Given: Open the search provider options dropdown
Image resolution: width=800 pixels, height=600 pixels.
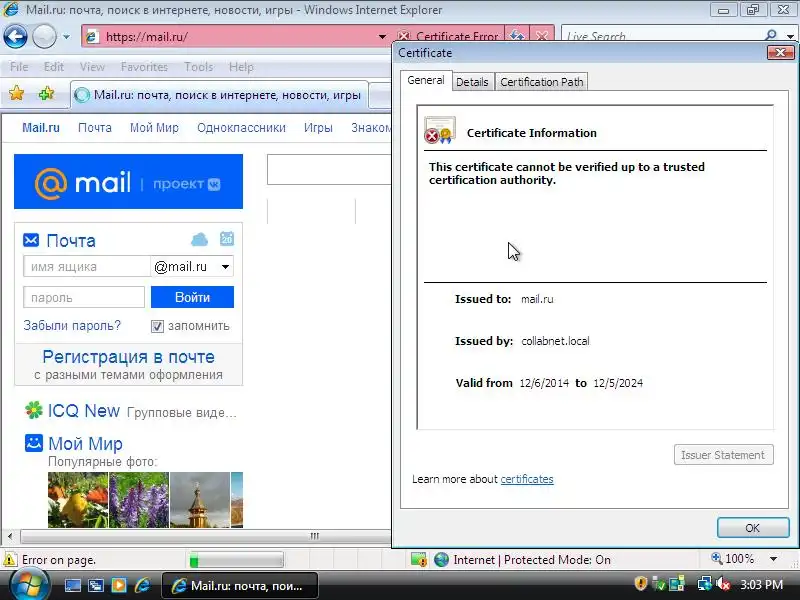Looking at the screenshot, I should click(x=790, y=36).
